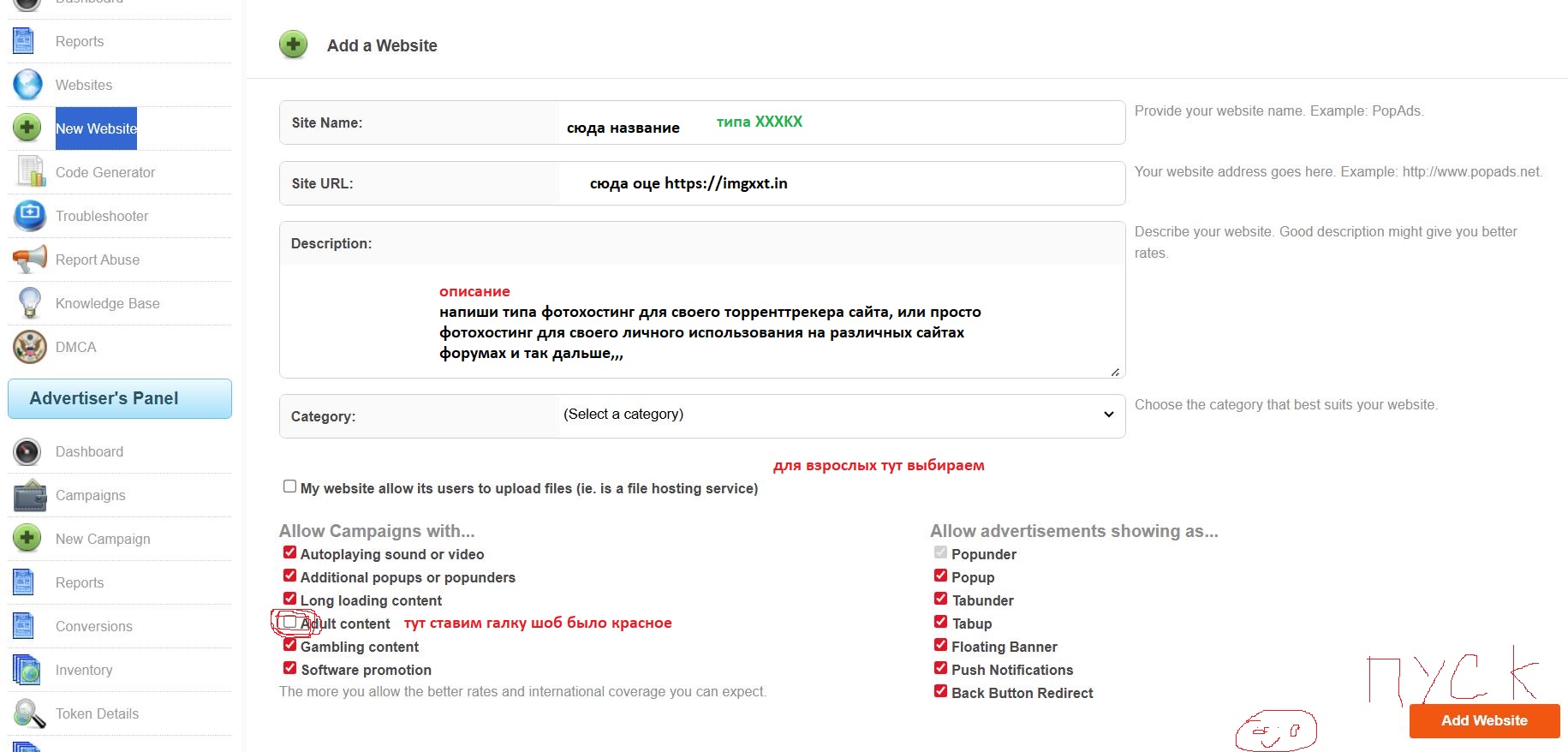The width and height of the screenshot is (1568, 752).
Task: Open the Category dropdown
Action: (839, 415)
